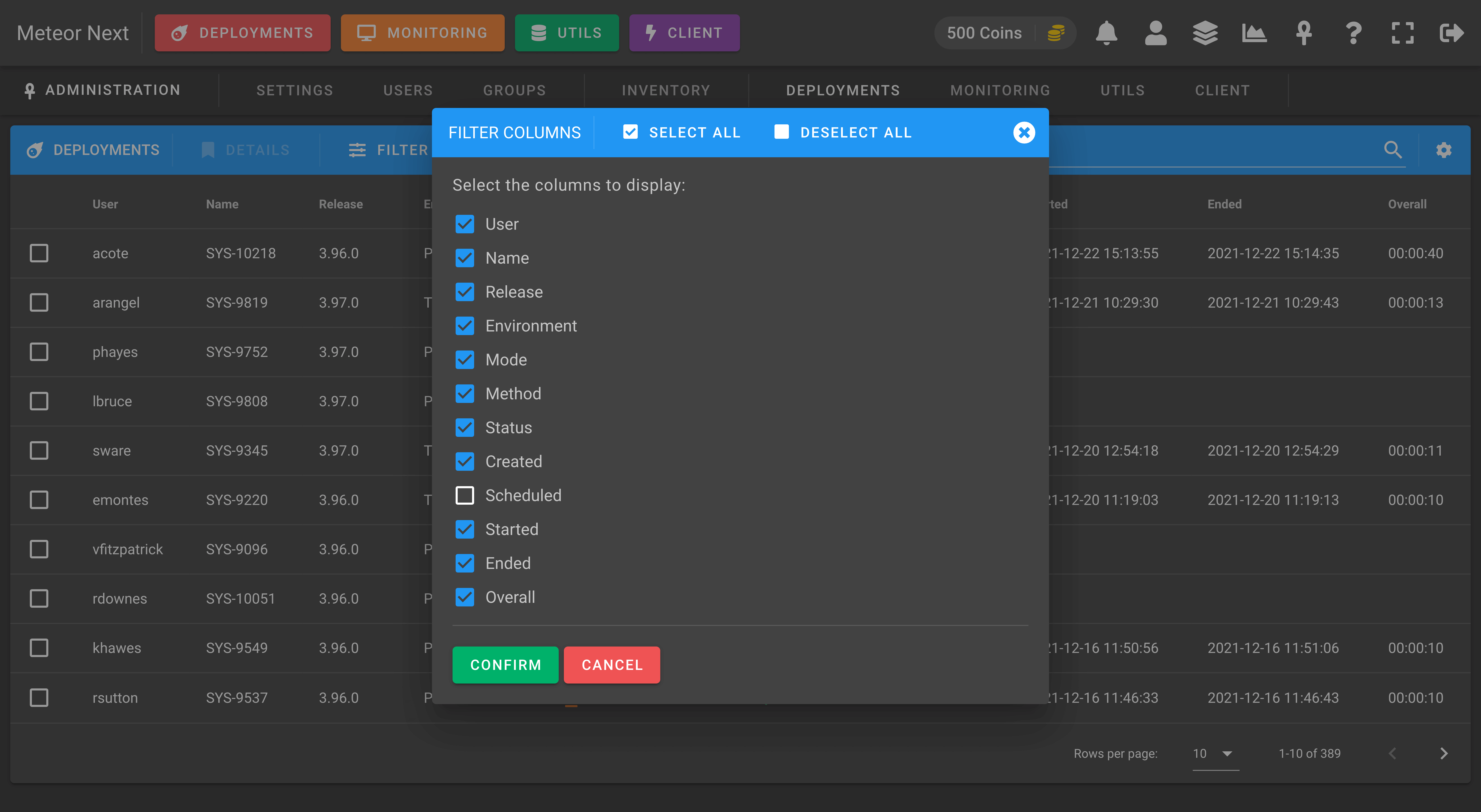Cancel the column filter dialog
This screenshot has width=1481, height=812.
coord(612,665)
